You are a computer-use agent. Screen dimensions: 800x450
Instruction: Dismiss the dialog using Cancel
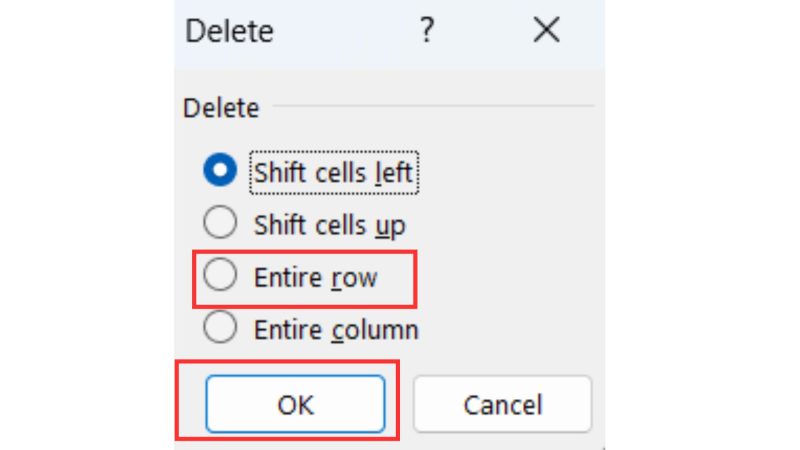(x=503, y=404)
